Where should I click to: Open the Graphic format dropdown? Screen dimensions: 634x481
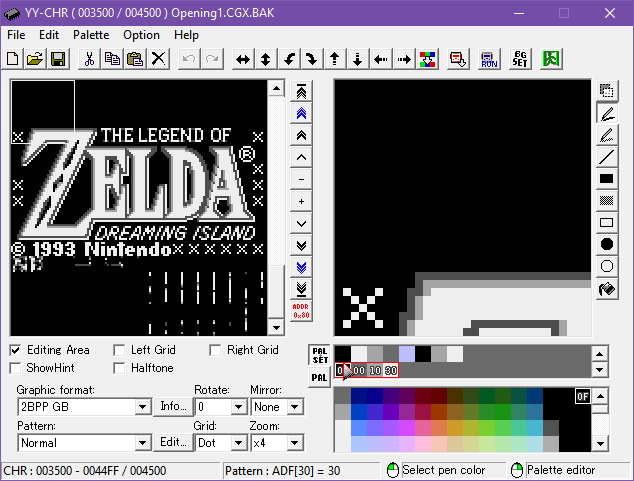(142, 407)
